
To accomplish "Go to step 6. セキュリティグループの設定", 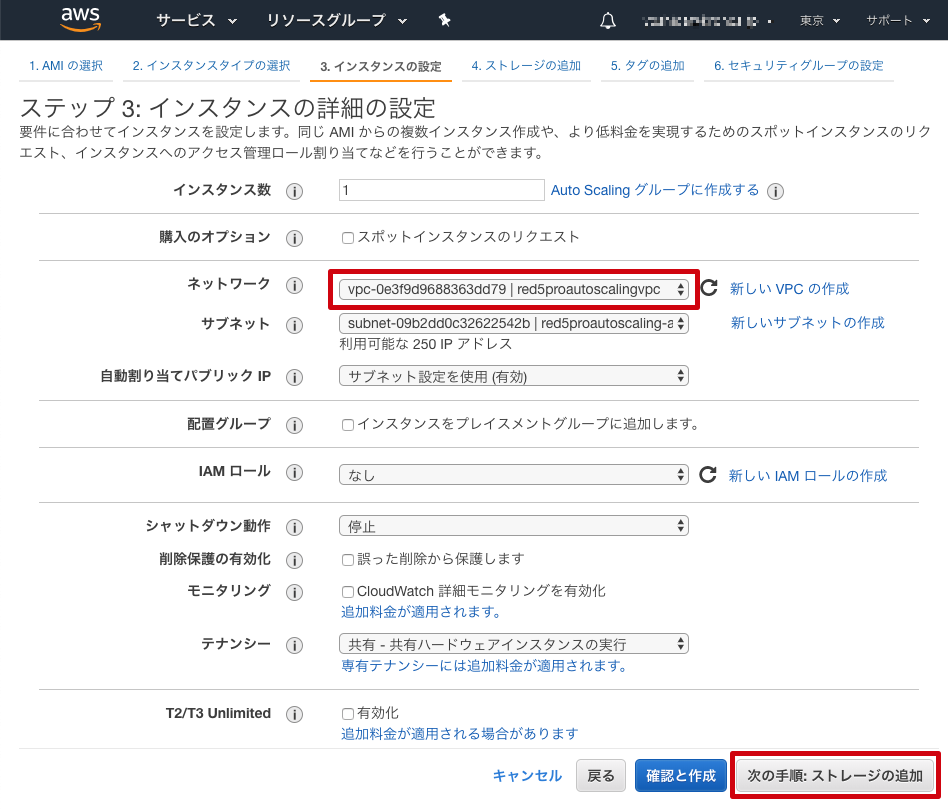I will coord(799,65).
